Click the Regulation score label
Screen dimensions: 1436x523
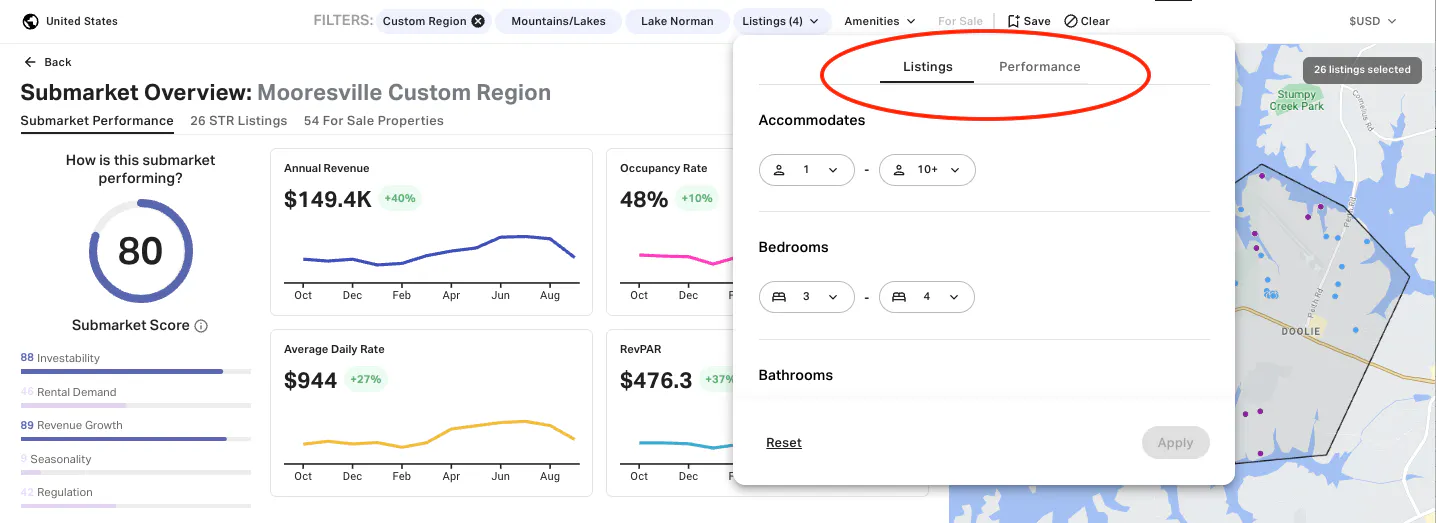point(65,493)
